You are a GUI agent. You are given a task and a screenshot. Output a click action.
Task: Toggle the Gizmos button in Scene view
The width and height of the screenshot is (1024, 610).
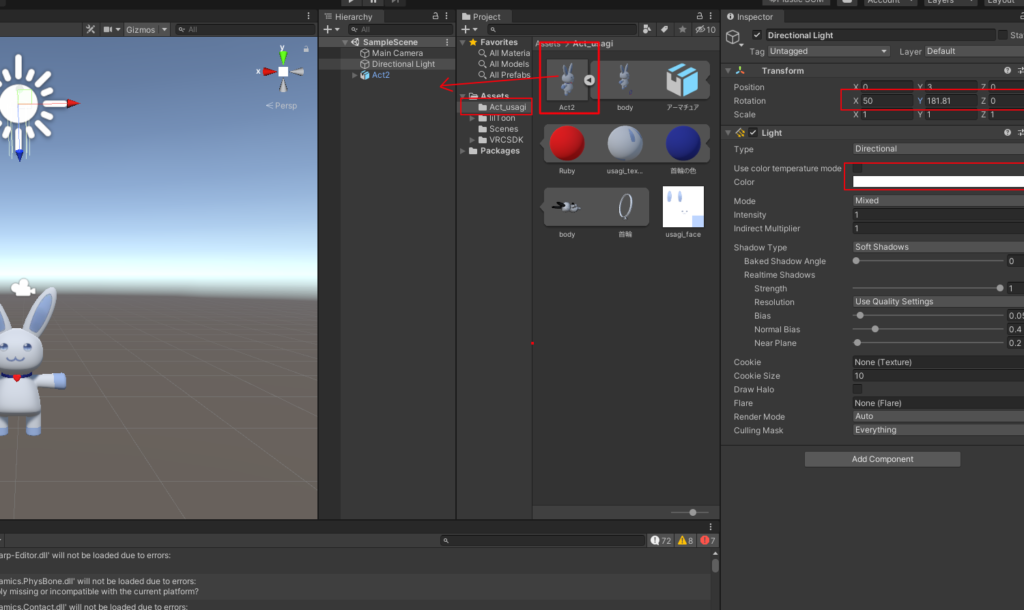[x=140, y=29]
